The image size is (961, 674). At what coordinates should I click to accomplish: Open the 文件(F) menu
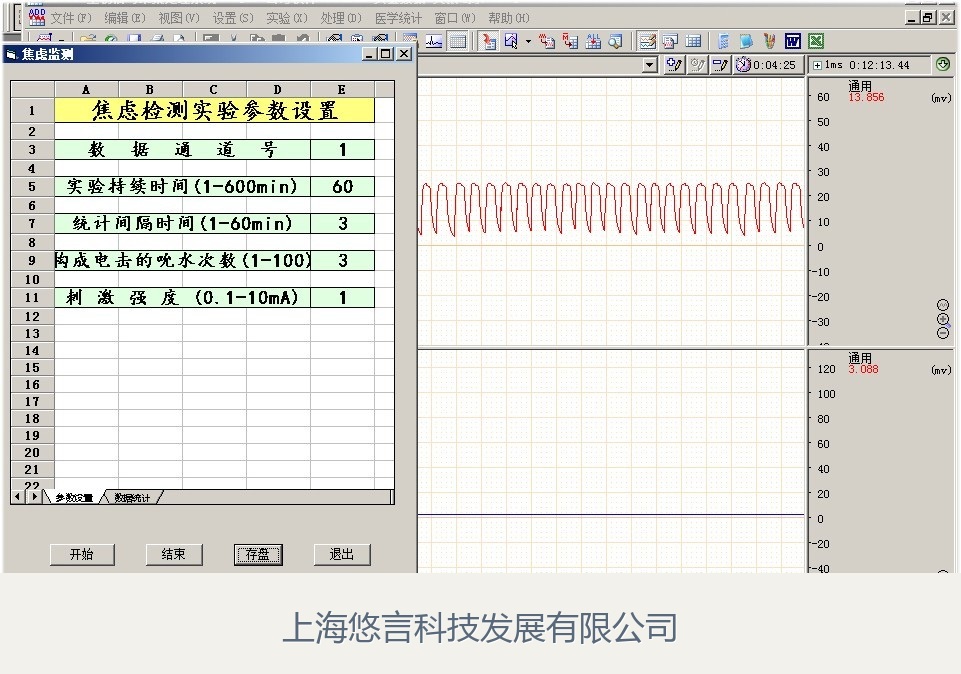[x=70, y=18]
